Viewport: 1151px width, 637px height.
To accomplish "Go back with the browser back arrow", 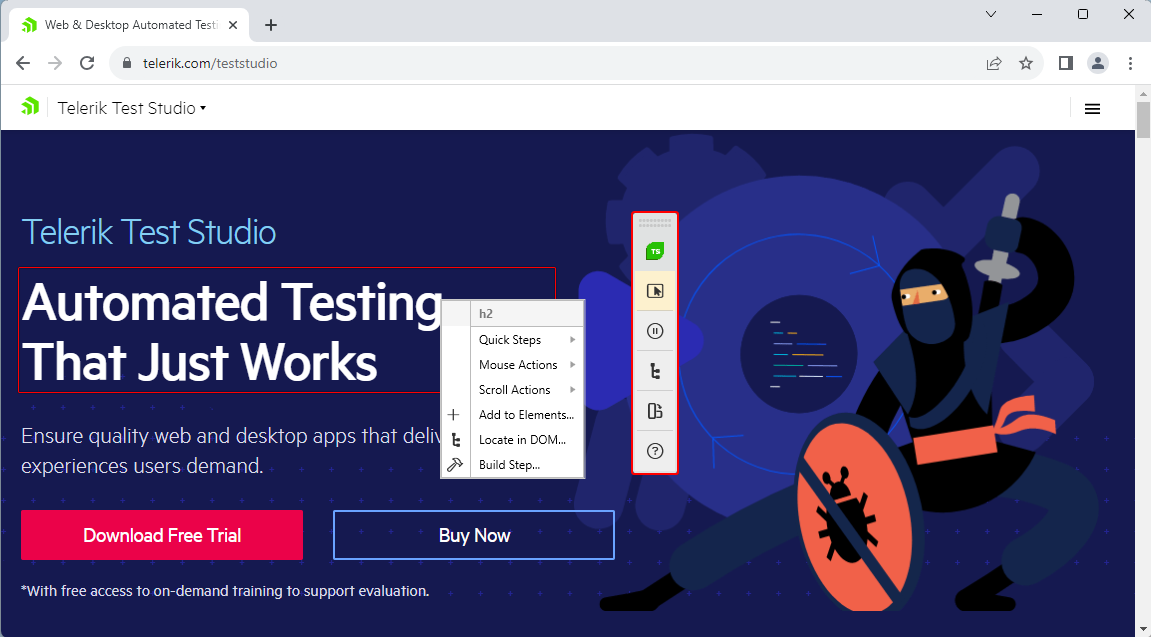I will 23,63.
